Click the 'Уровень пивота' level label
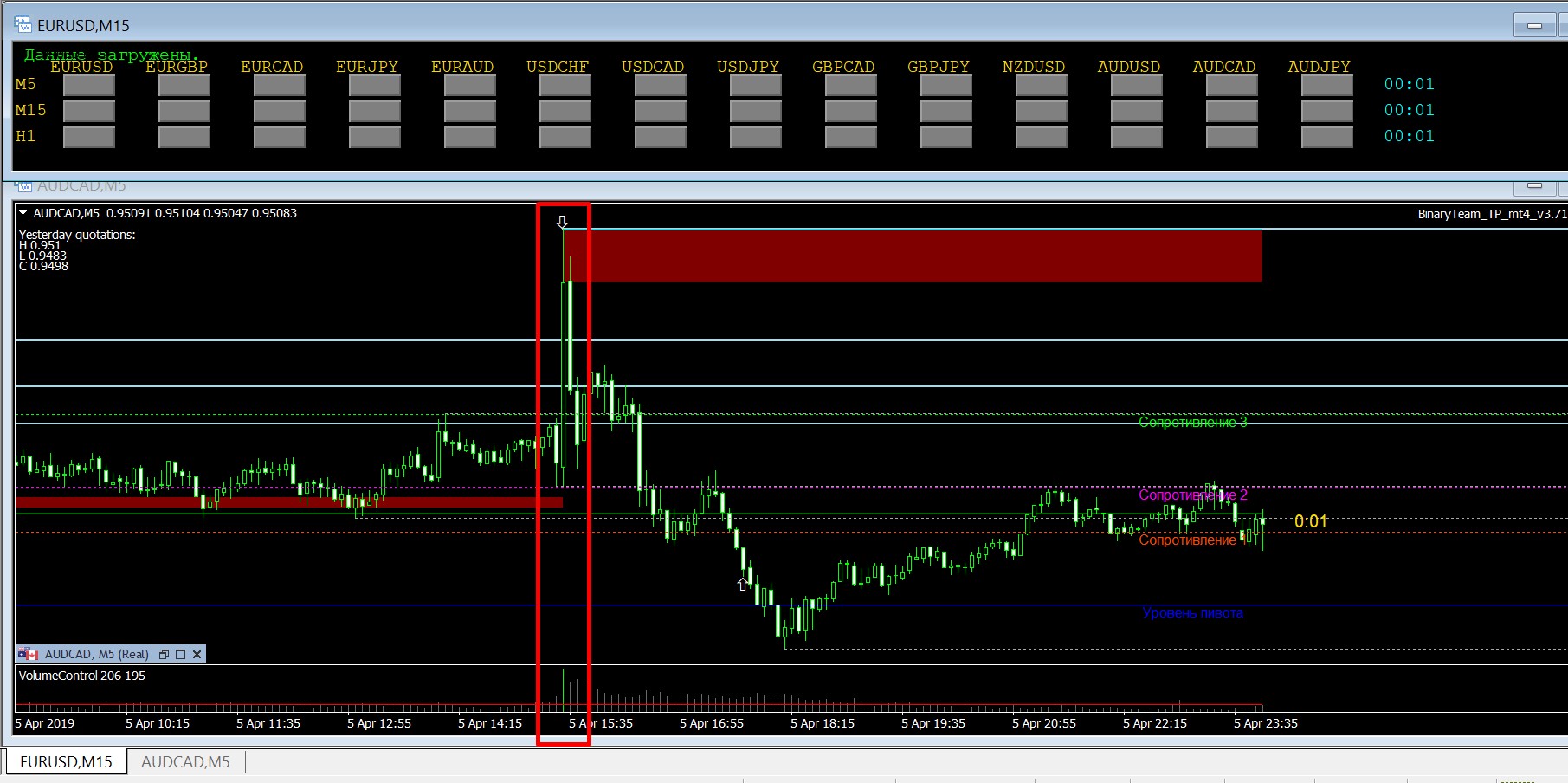Screen dimensions: 1568x783 click(1193, 612)
